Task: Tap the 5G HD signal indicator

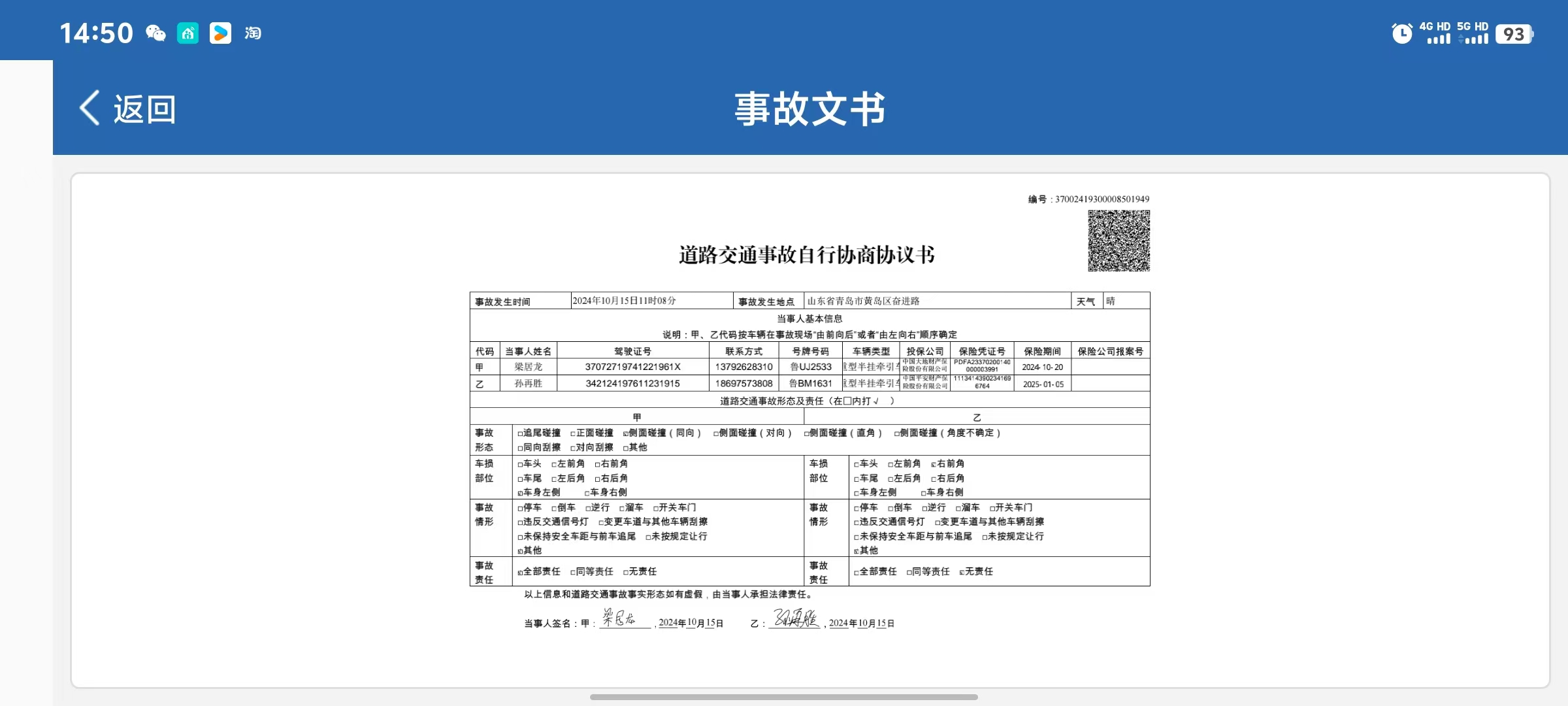Action: [x=1473, y=33]
